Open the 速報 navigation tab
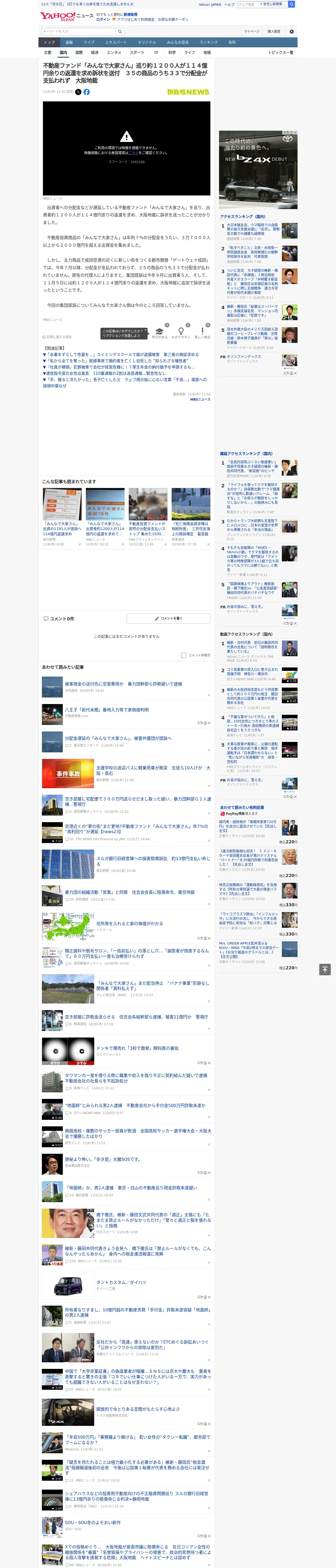The height and width of the screenshot is (1568, 336). [x=69, y=43]
